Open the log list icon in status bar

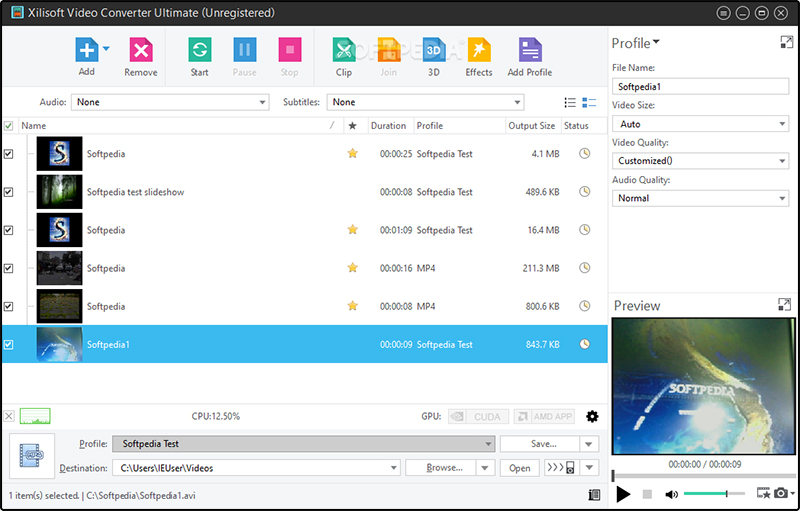(x=594, y=495)
